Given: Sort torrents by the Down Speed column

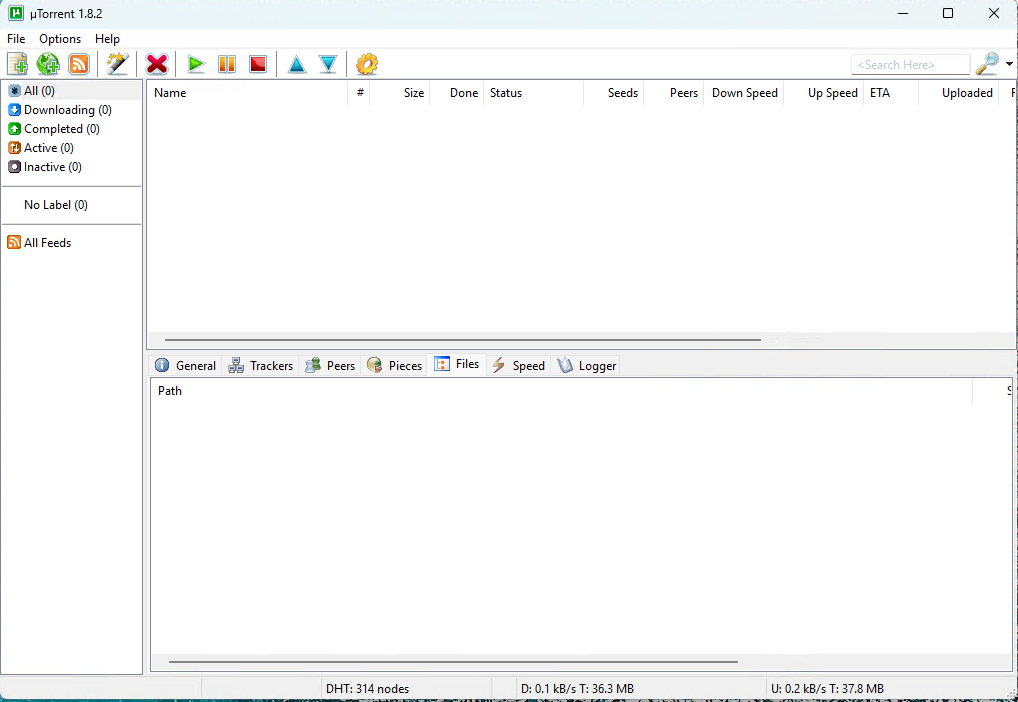Looking at the screenshot, I should tap(744, 93).
